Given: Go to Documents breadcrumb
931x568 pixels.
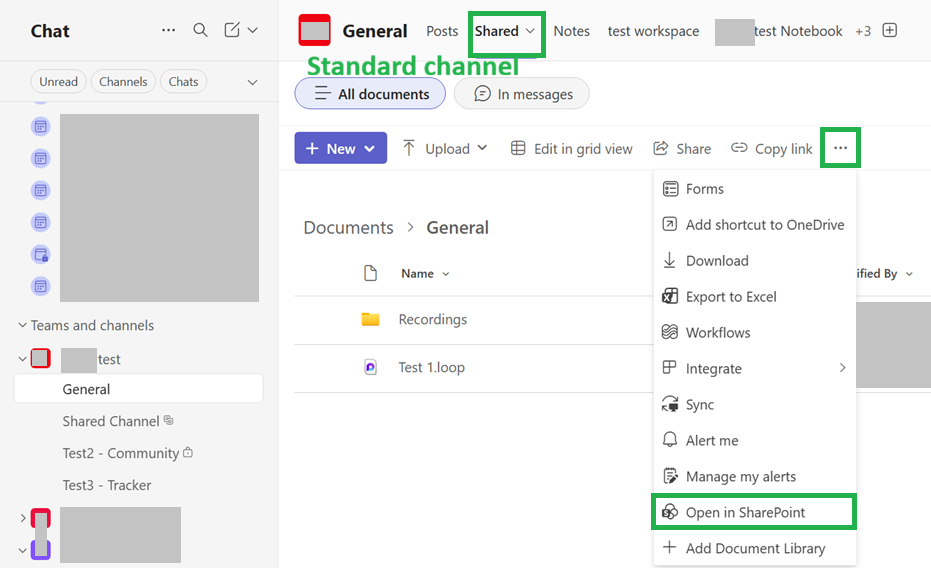Looking at the screenshot, I should pyautogui.click(x=349, y=228).
